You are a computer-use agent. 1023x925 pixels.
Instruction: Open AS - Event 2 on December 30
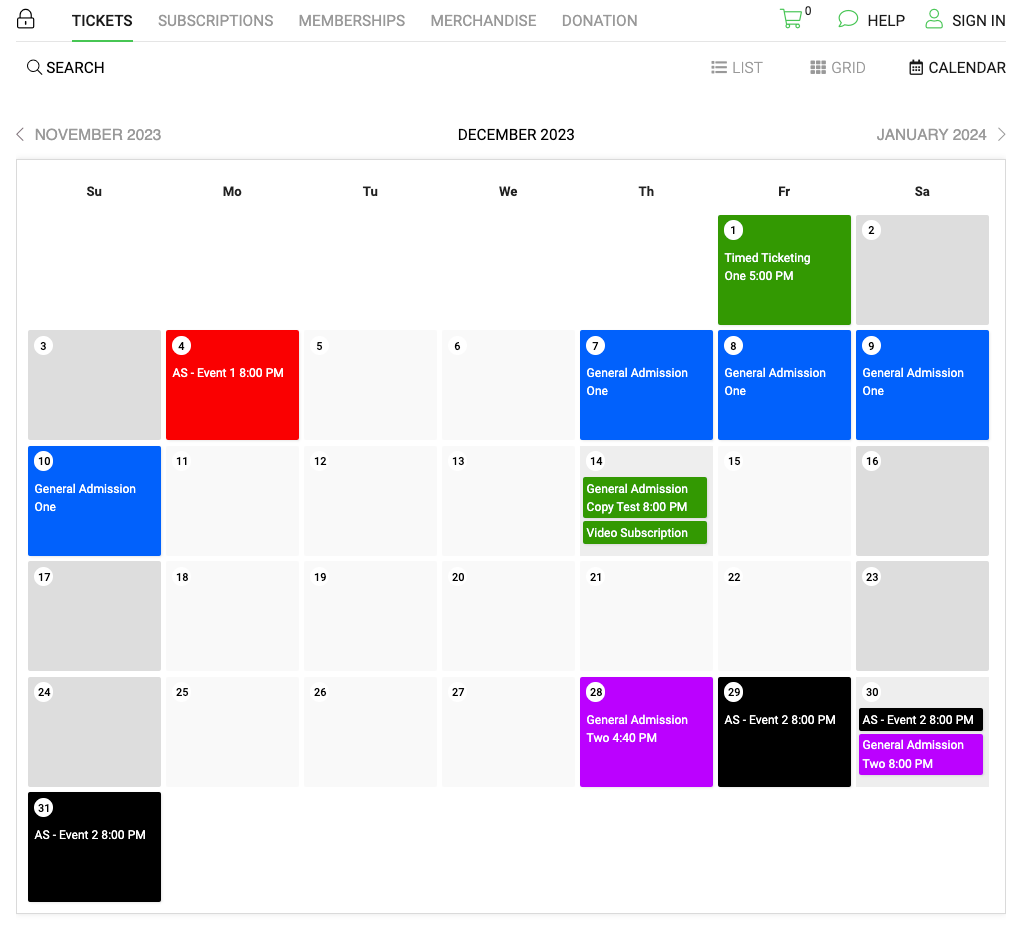tap(921, 720)
